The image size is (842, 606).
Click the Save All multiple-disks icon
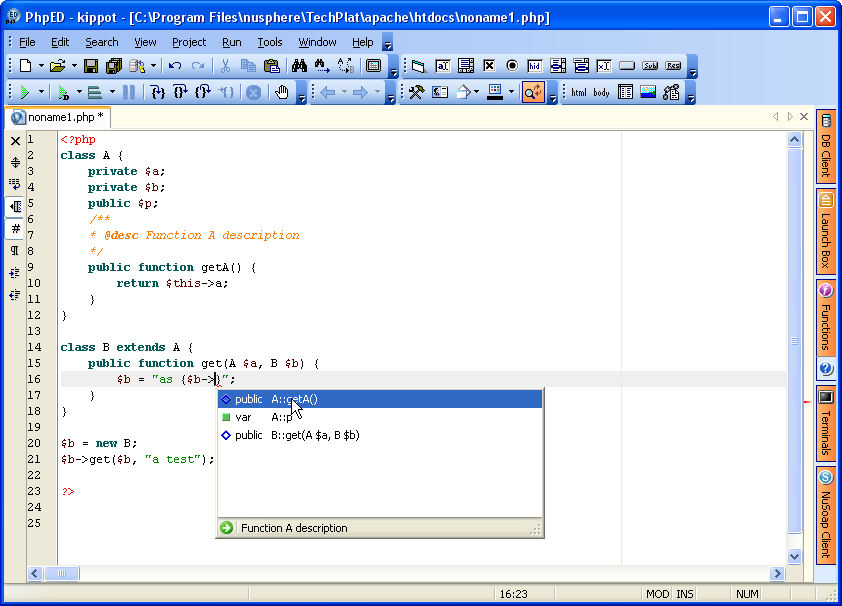tap(114, 66)
